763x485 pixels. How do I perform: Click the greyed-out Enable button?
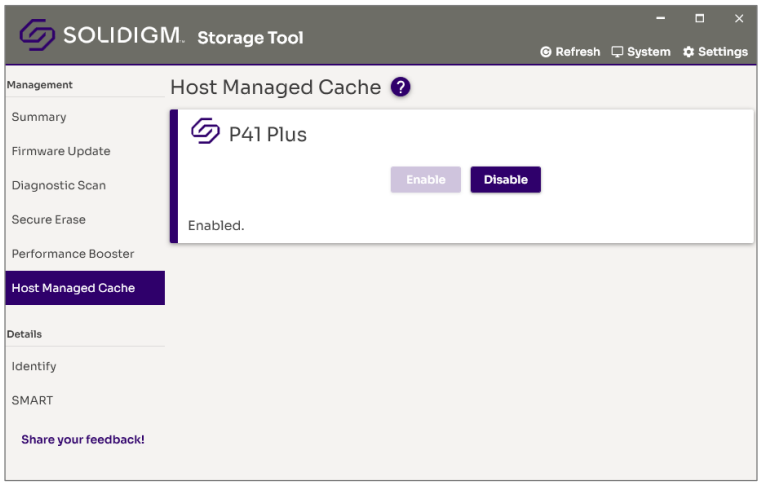(426, 180)
